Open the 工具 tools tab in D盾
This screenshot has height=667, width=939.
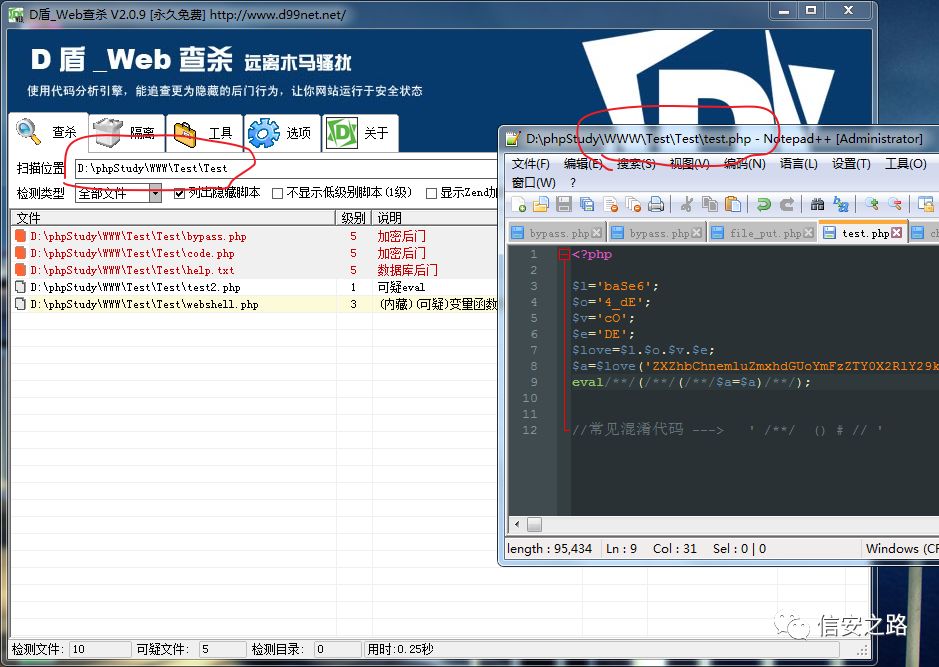(x=204, y=132)
